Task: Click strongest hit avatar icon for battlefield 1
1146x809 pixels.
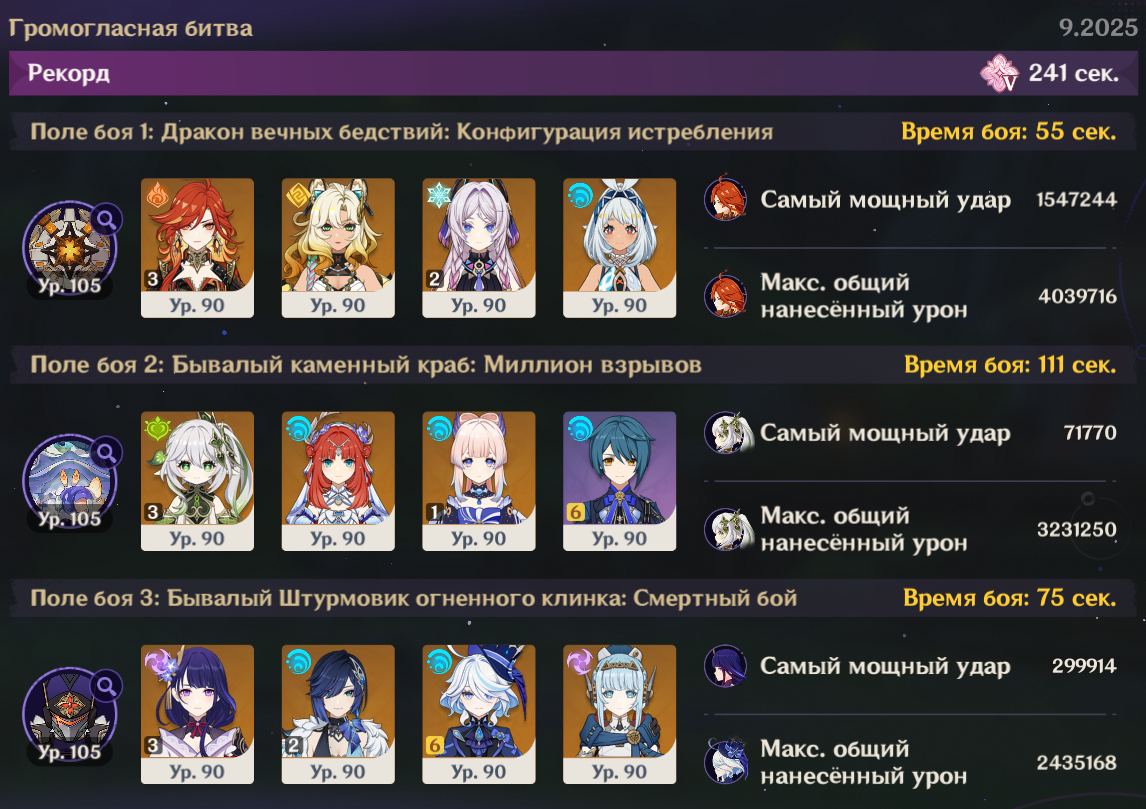Action: coord(725,198)
